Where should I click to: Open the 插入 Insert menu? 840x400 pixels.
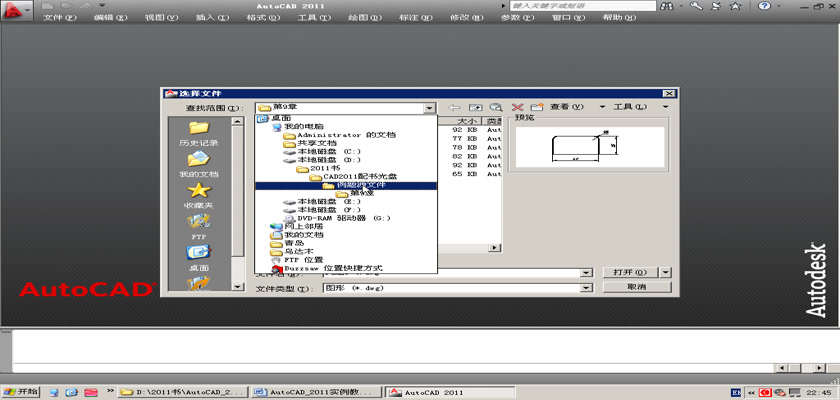(212, 17)
